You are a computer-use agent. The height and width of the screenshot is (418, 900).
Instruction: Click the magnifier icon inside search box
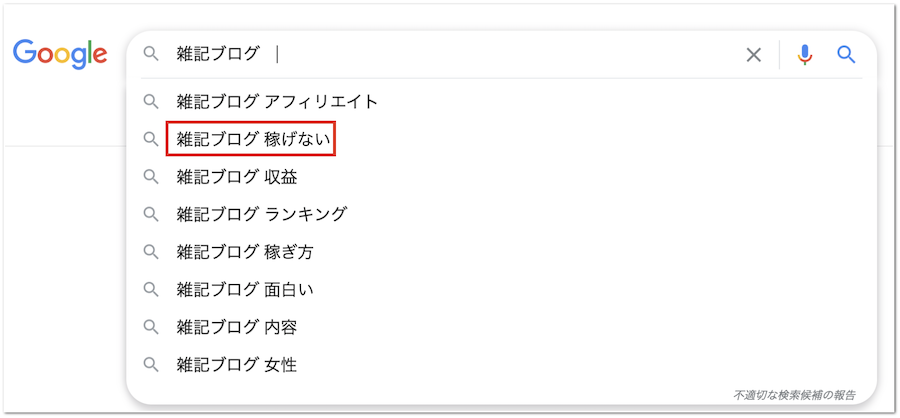tap(151, 54)
